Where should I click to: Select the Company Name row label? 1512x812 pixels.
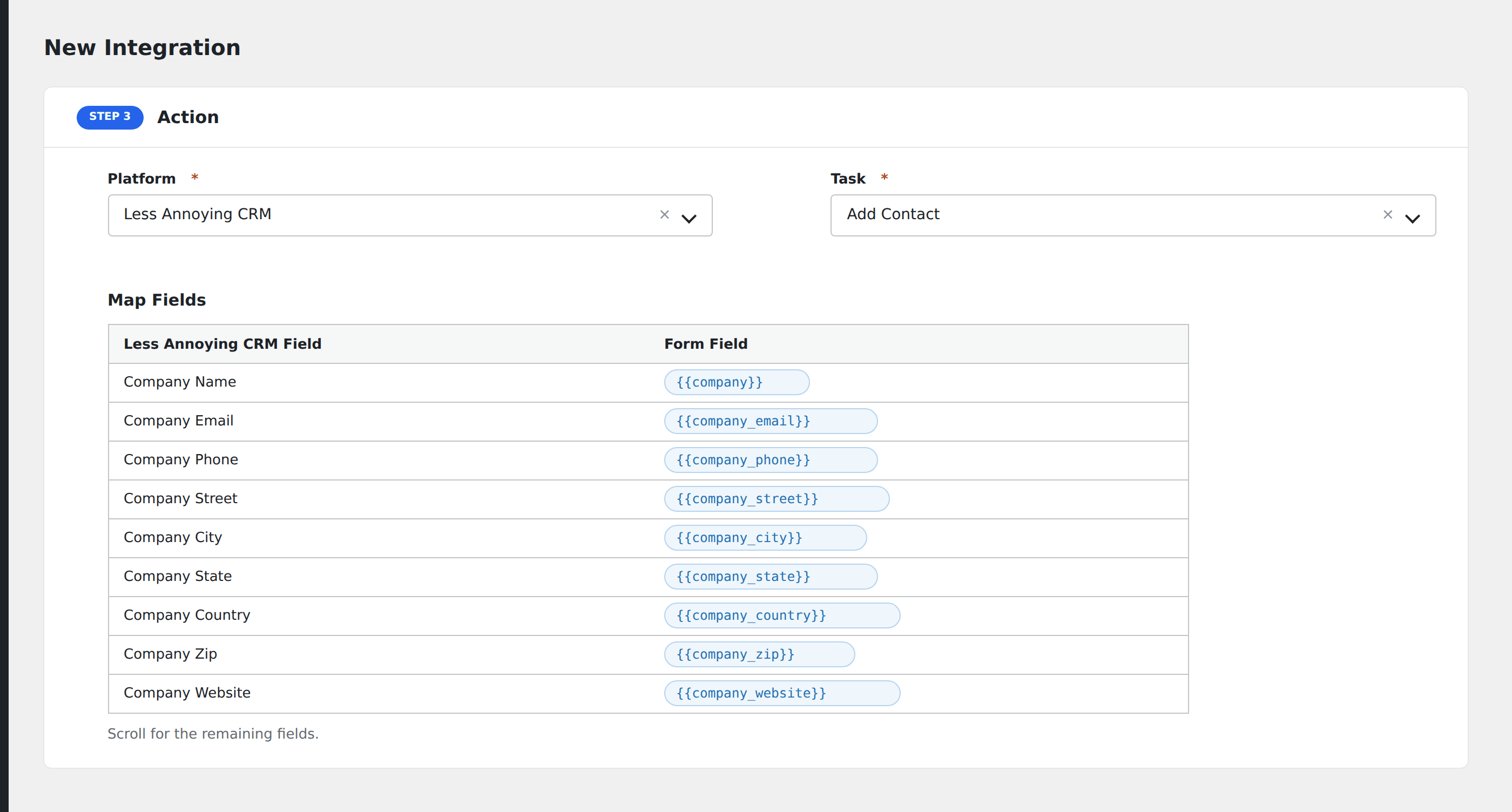[x=180, y=382]
